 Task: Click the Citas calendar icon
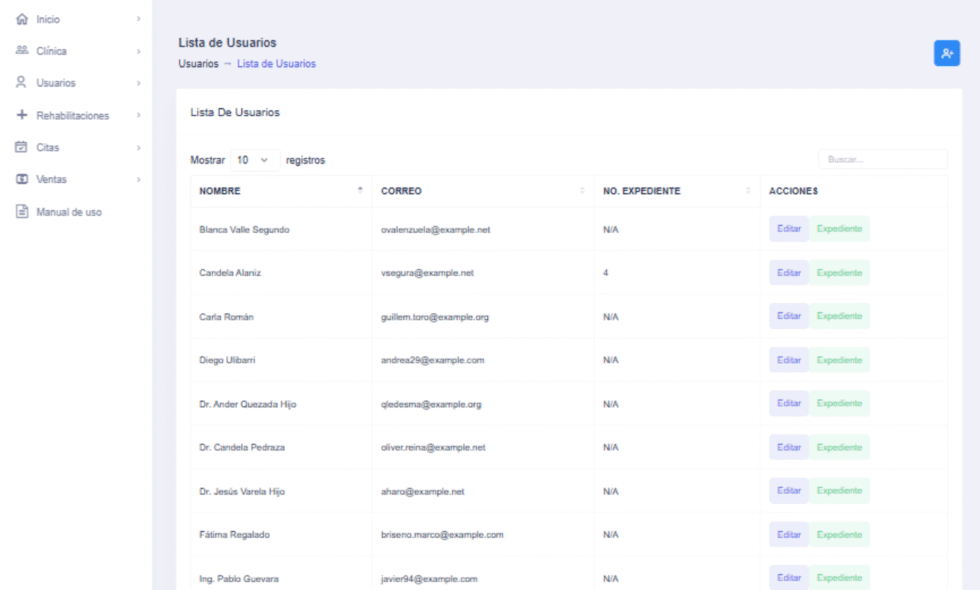click(x=20, y=147)
